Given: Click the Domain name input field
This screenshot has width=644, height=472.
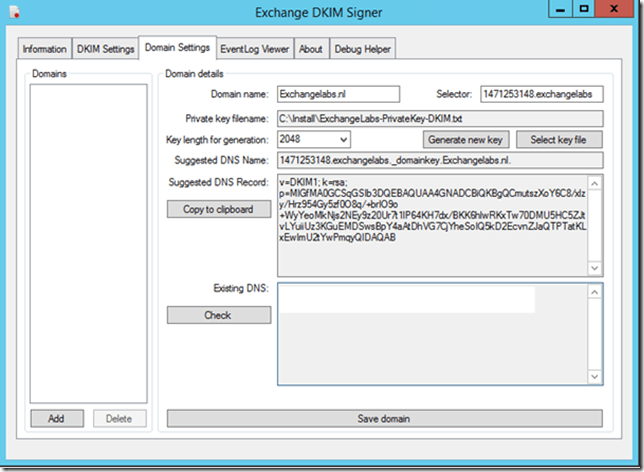Looking at the screenshot, I should pyautogui.click(x=337, y=94).
